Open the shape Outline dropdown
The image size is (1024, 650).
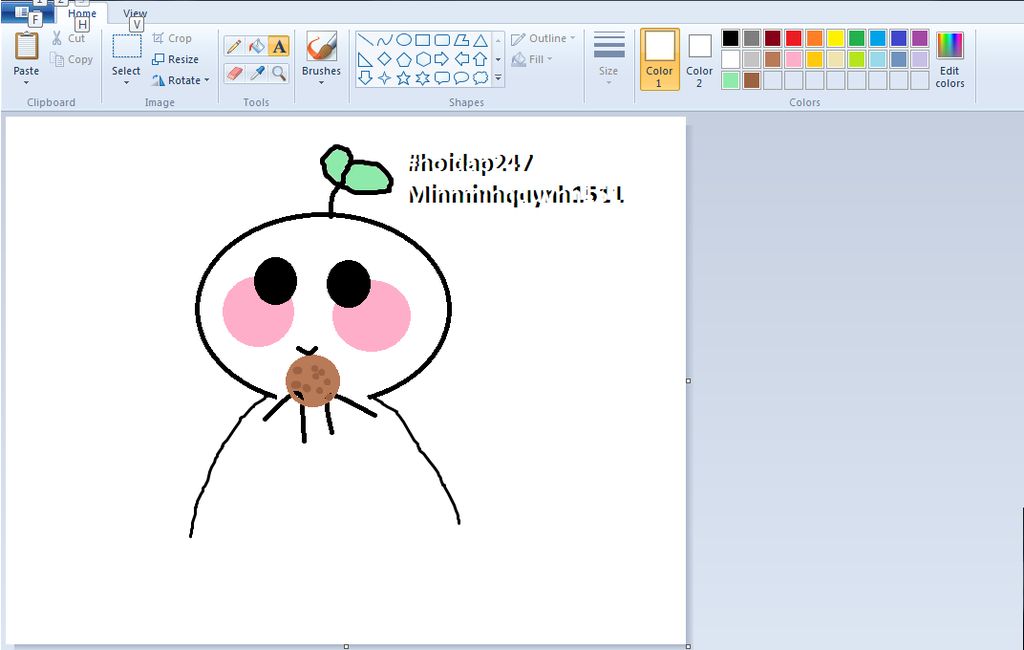click(x=543, y=39)
